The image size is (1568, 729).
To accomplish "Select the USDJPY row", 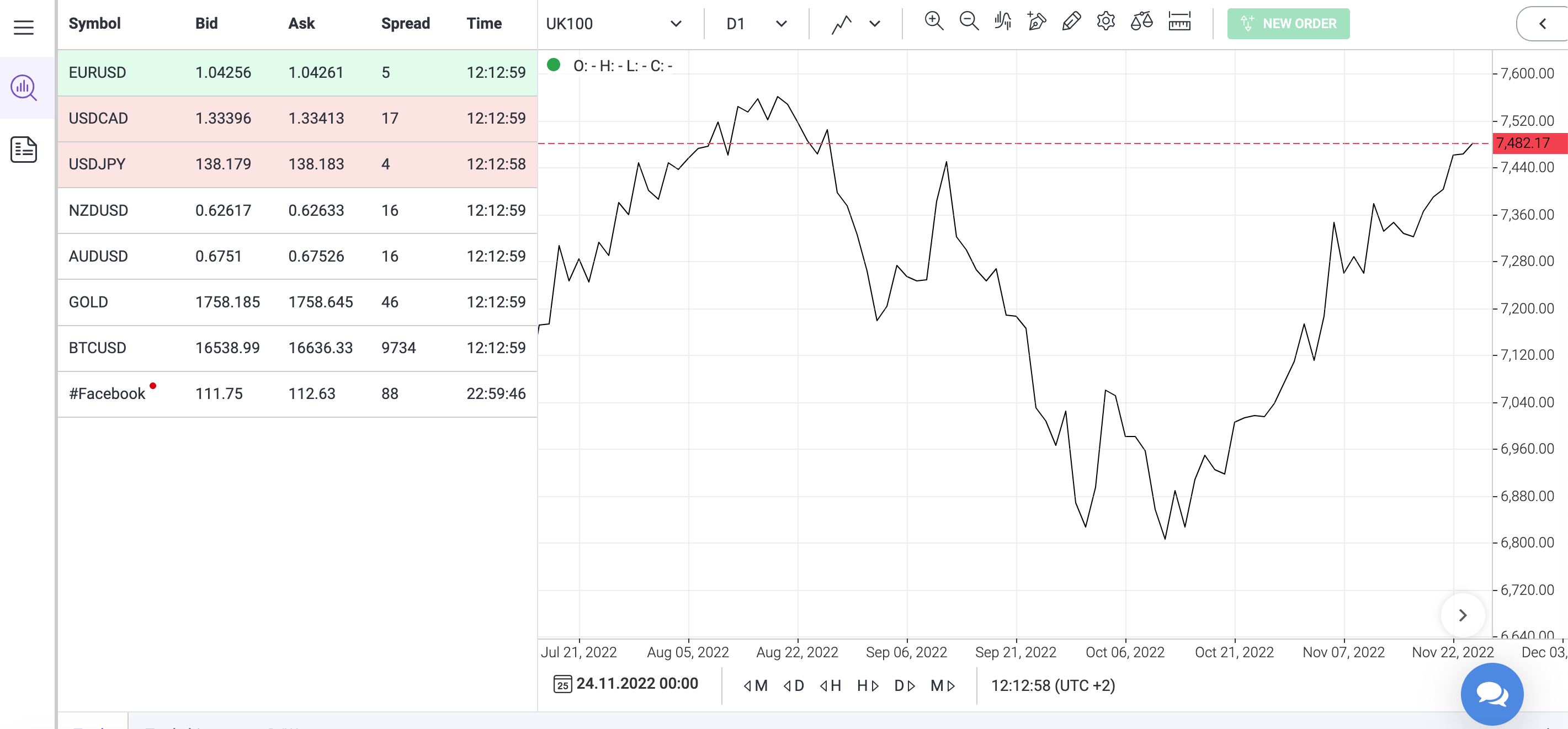I will click(x=297, y=164).
